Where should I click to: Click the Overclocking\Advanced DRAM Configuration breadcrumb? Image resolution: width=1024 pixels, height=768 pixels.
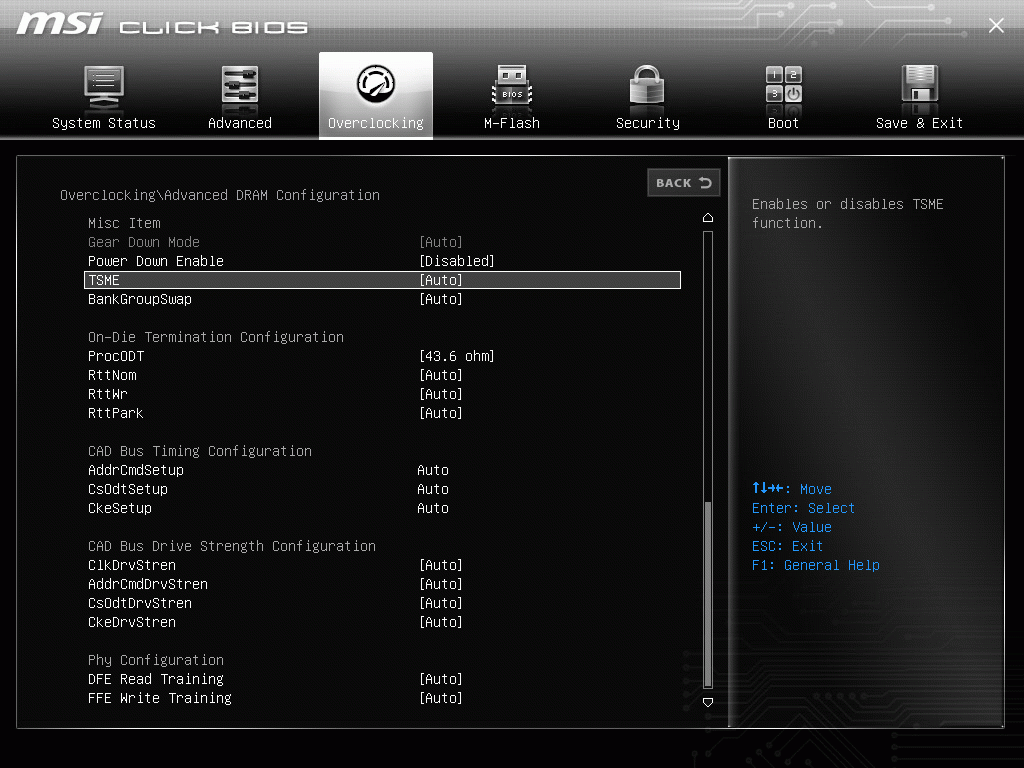[x=219, y=195]
